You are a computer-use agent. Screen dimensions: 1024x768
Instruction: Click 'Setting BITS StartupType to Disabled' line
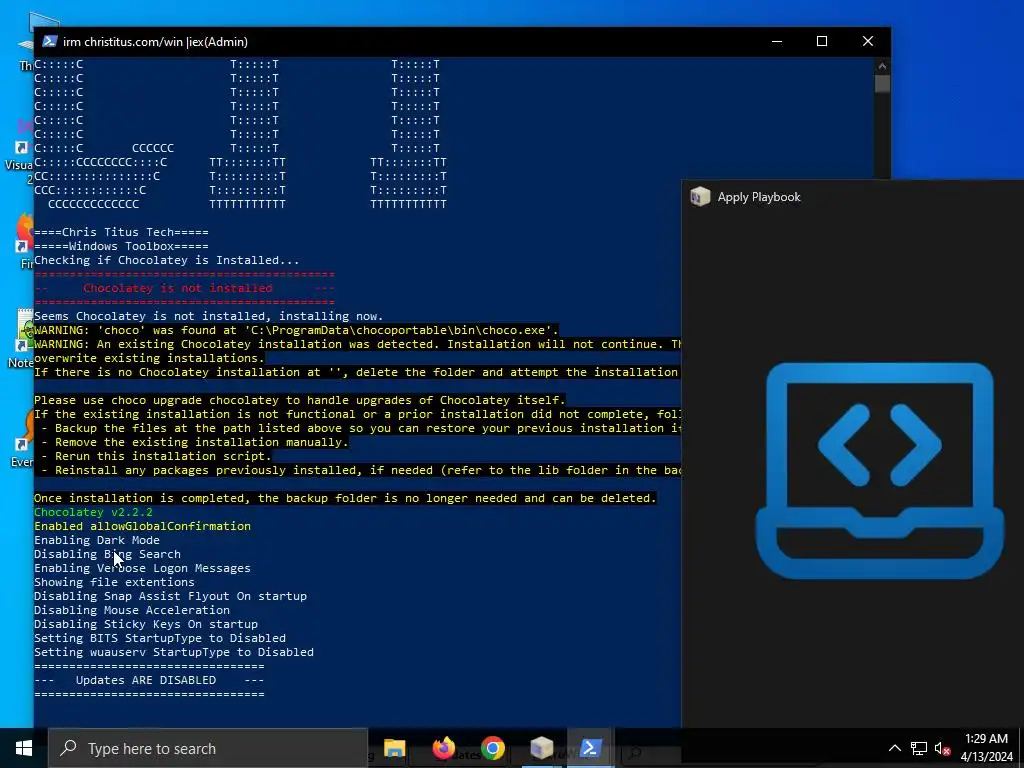pos(160,638)
